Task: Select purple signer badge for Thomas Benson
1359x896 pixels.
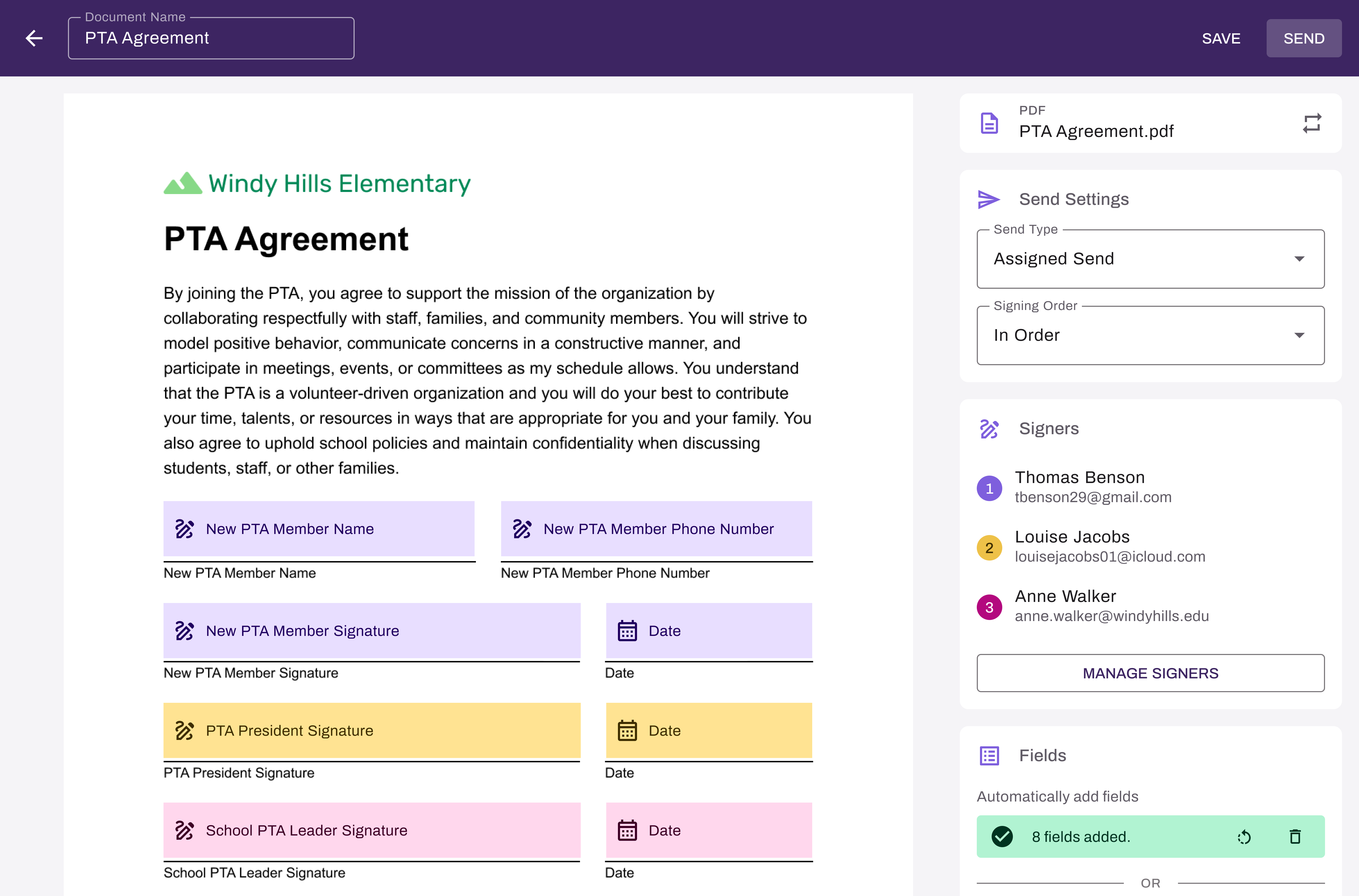Action: [989, 489]
